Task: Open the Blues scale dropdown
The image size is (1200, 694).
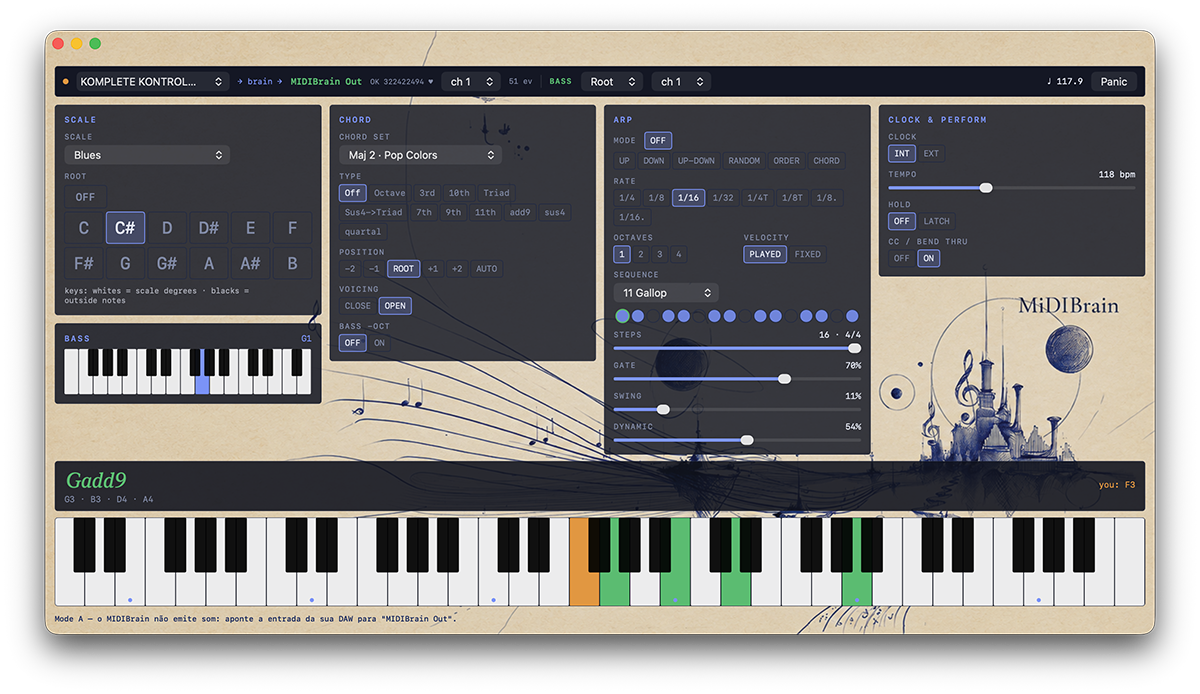Action: (x=147, y=155)
